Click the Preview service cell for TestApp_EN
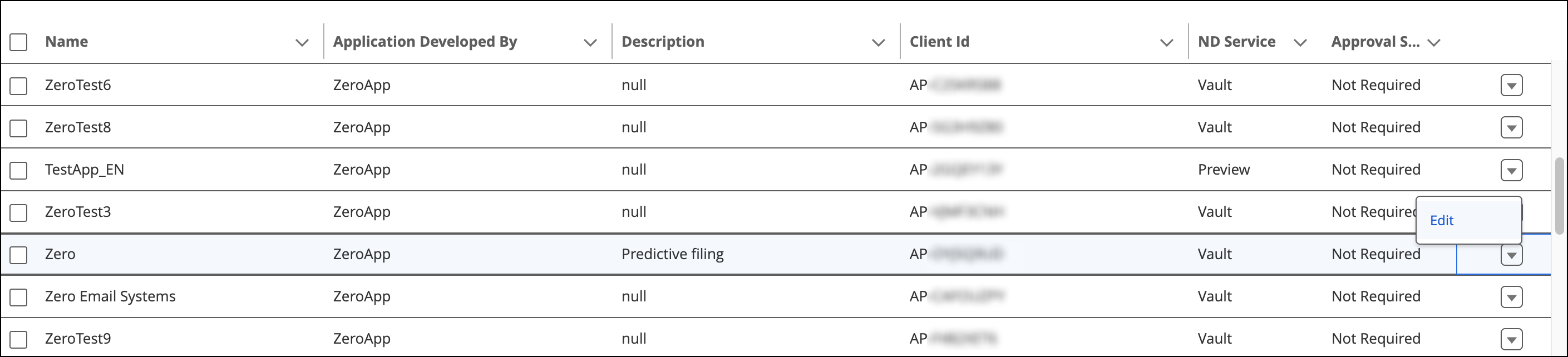 (x=1224, y=169)
